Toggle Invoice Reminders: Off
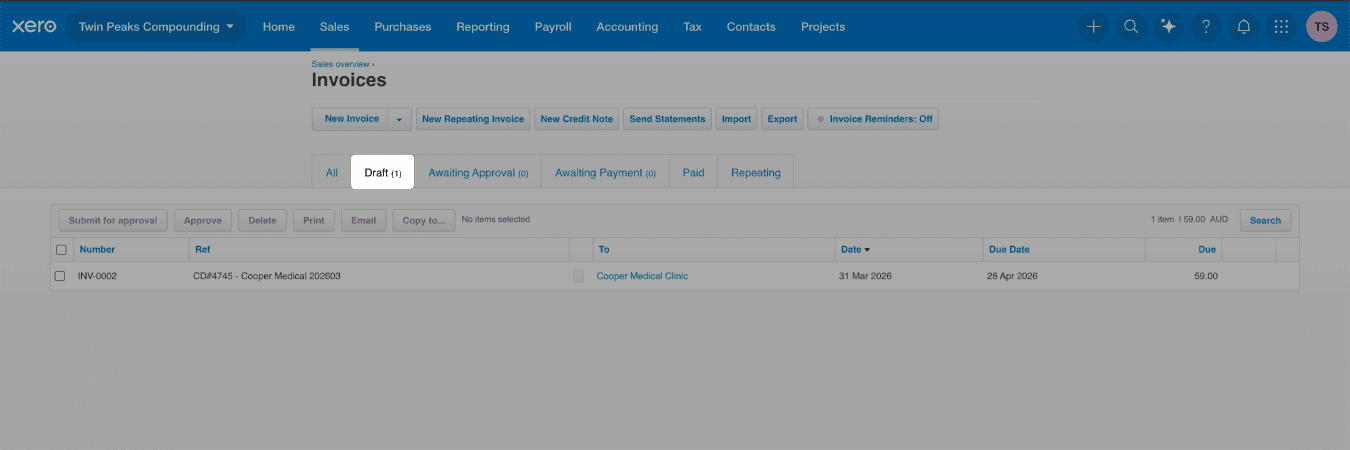 873,119
